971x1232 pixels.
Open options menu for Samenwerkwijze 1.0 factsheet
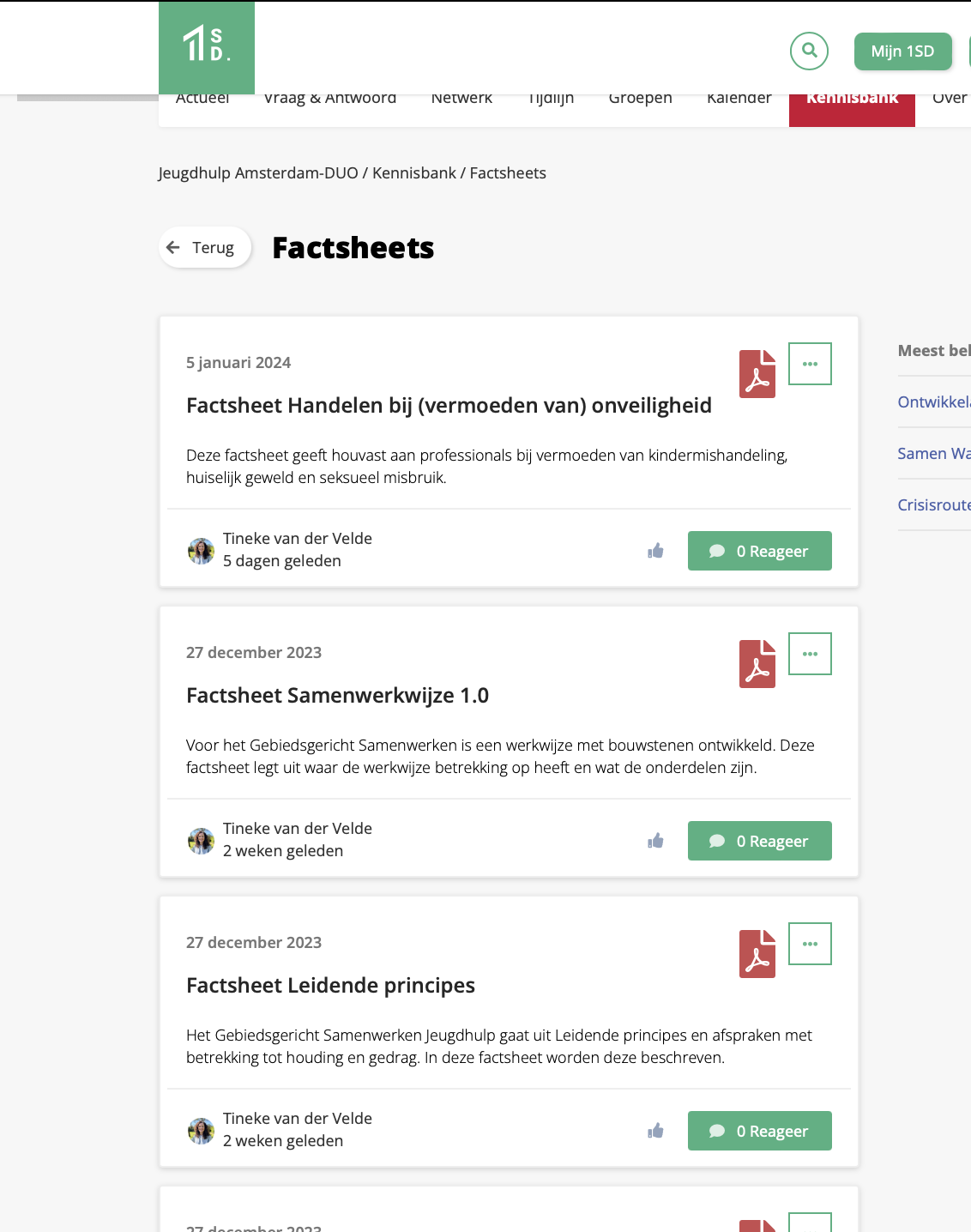(810, 654)
